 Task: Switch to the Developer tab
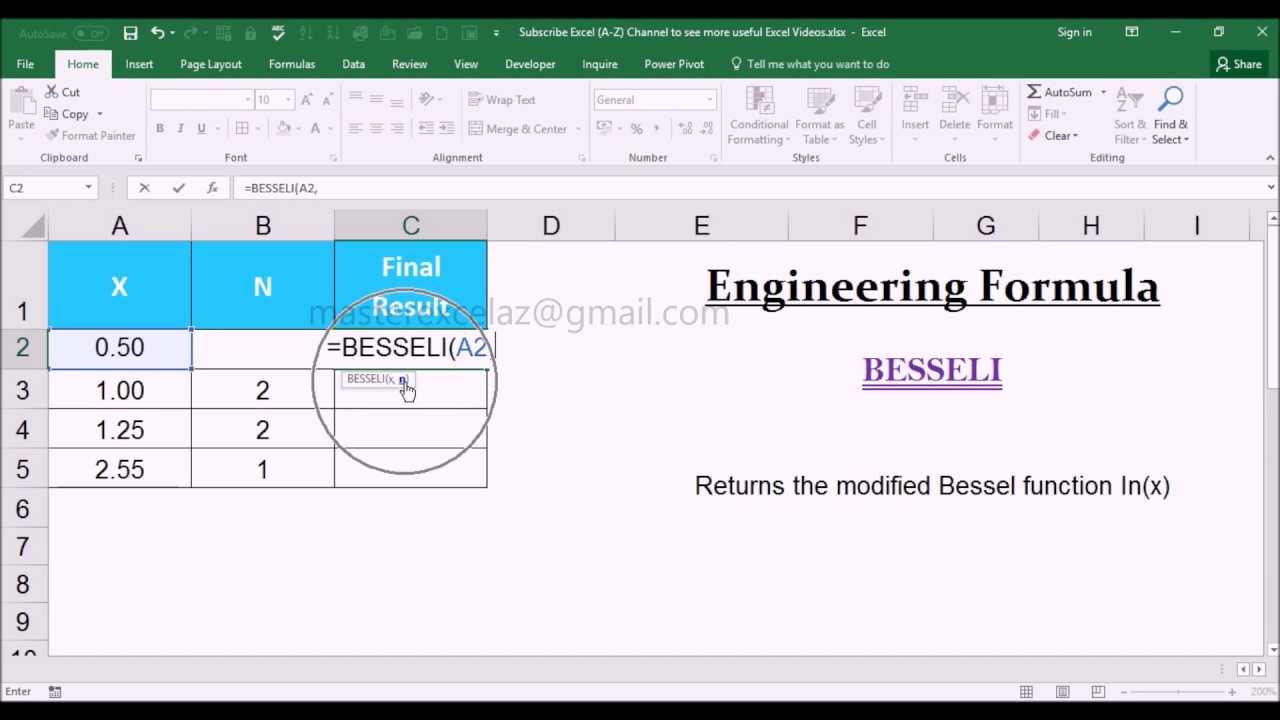coord(530,64)
